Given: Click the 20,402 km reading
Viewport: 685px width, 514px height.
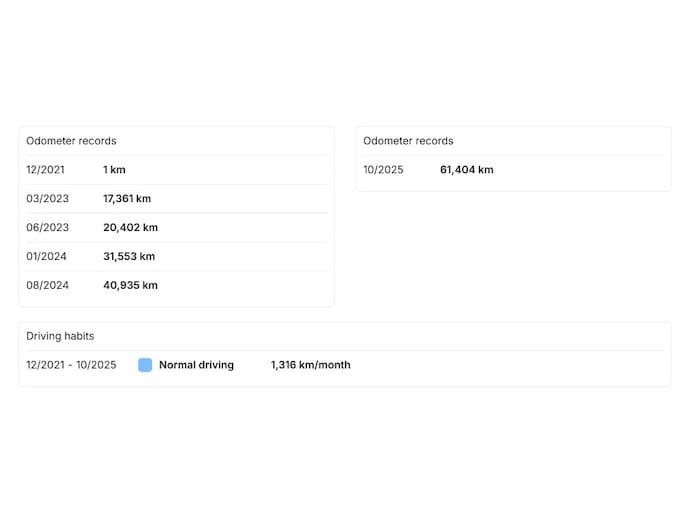Looking at the screenshot, I should pos(130,228).
